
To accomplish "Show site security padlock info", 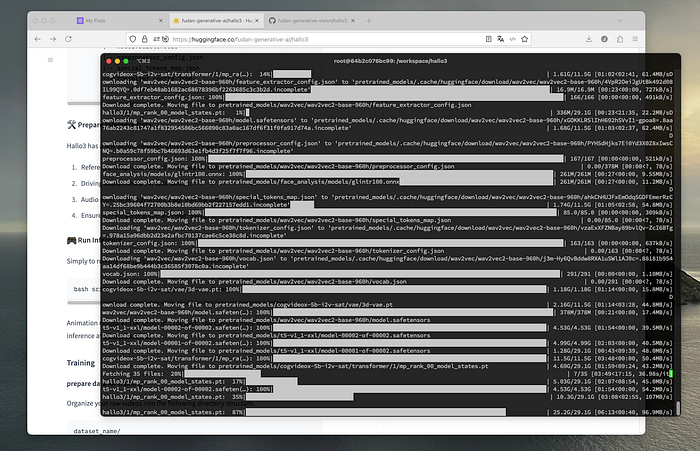I will click(x=145, y=39).
